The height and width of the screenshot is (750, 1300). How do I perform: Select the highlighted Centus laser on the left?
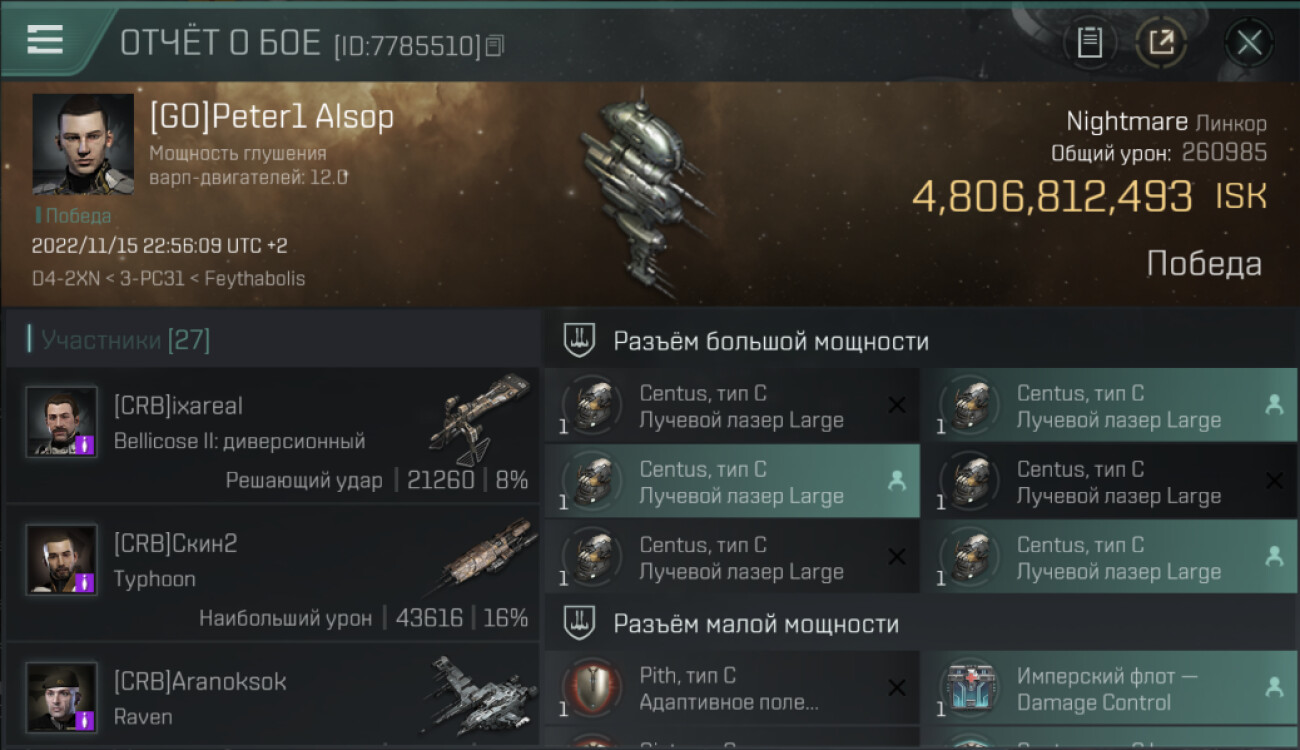tap(732, 482)
